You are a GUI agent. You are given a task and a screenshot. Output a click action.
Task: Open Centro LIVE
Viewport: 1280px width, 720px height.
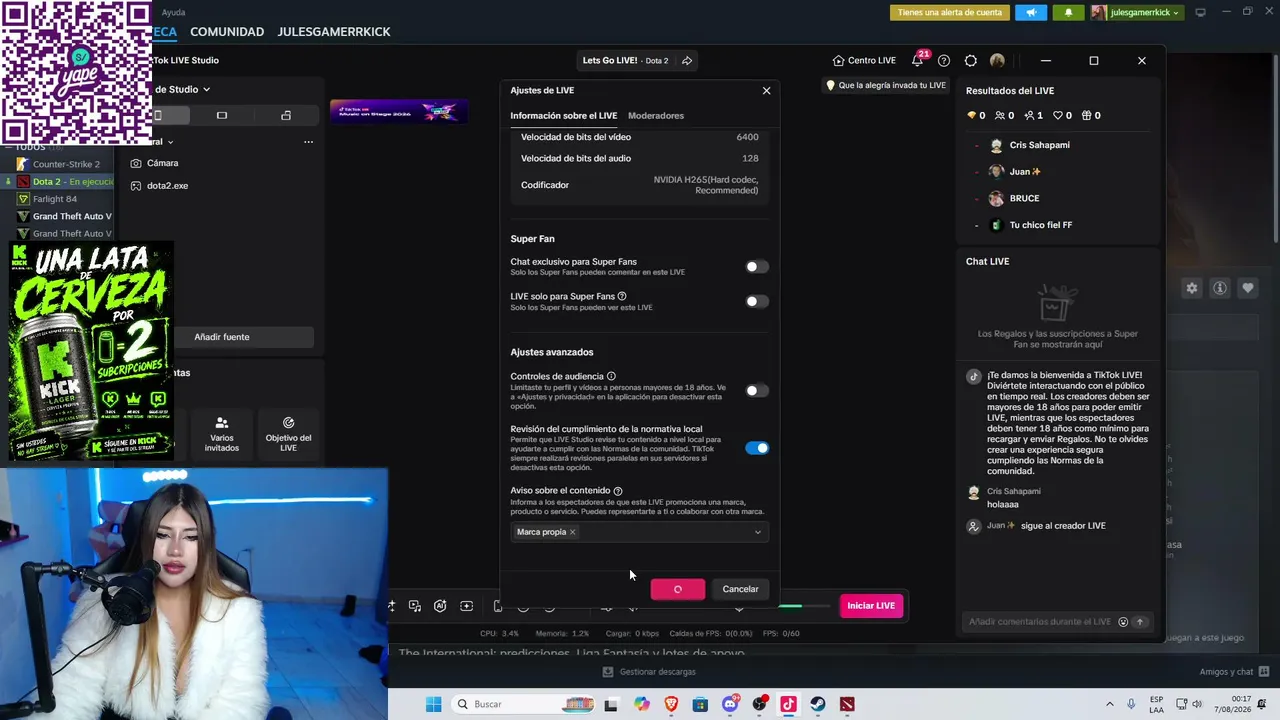[x=864, y=61]
